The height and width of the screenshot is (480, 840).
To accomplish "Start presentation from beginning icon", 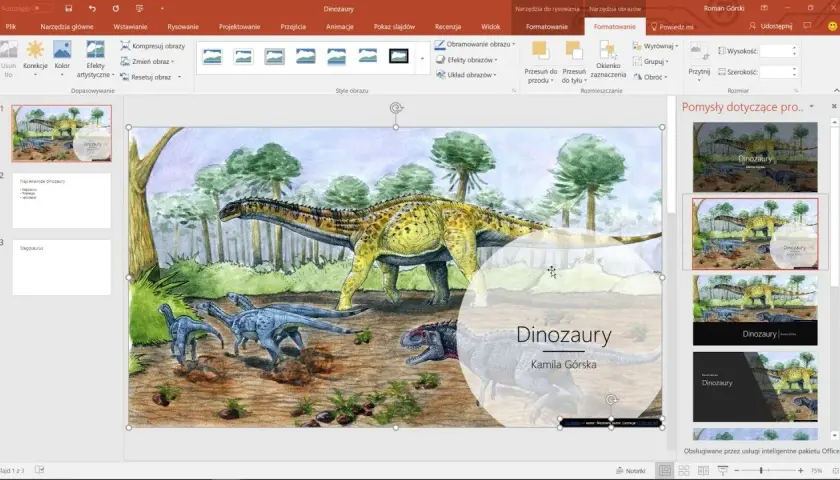I will point(139,9).
